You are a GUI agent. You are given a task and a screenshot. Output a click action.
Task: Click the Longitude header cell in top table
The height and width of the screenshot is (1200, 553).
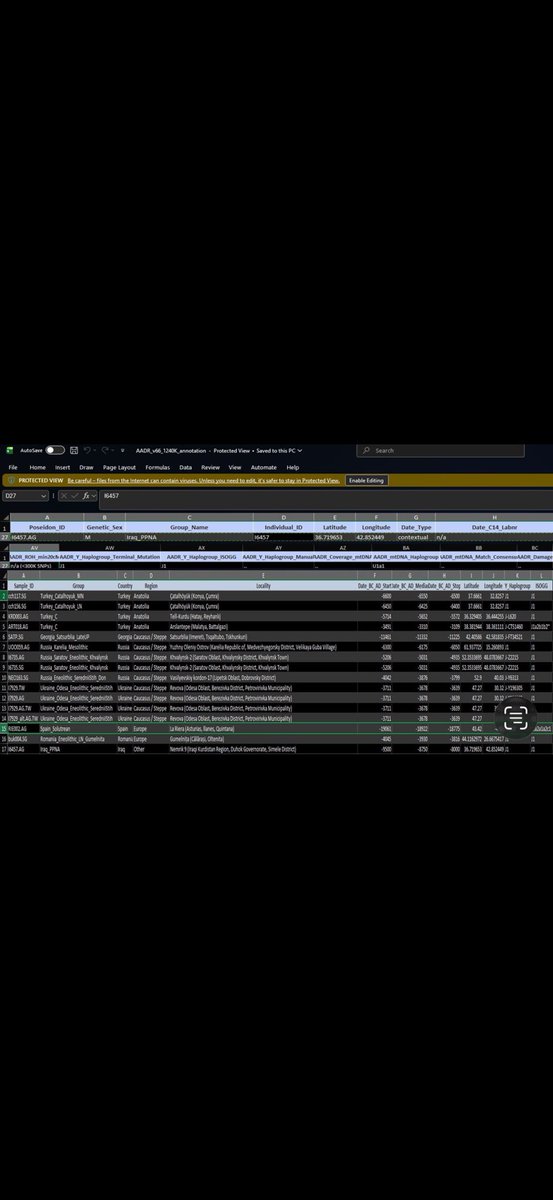click(x=376, y=526)
